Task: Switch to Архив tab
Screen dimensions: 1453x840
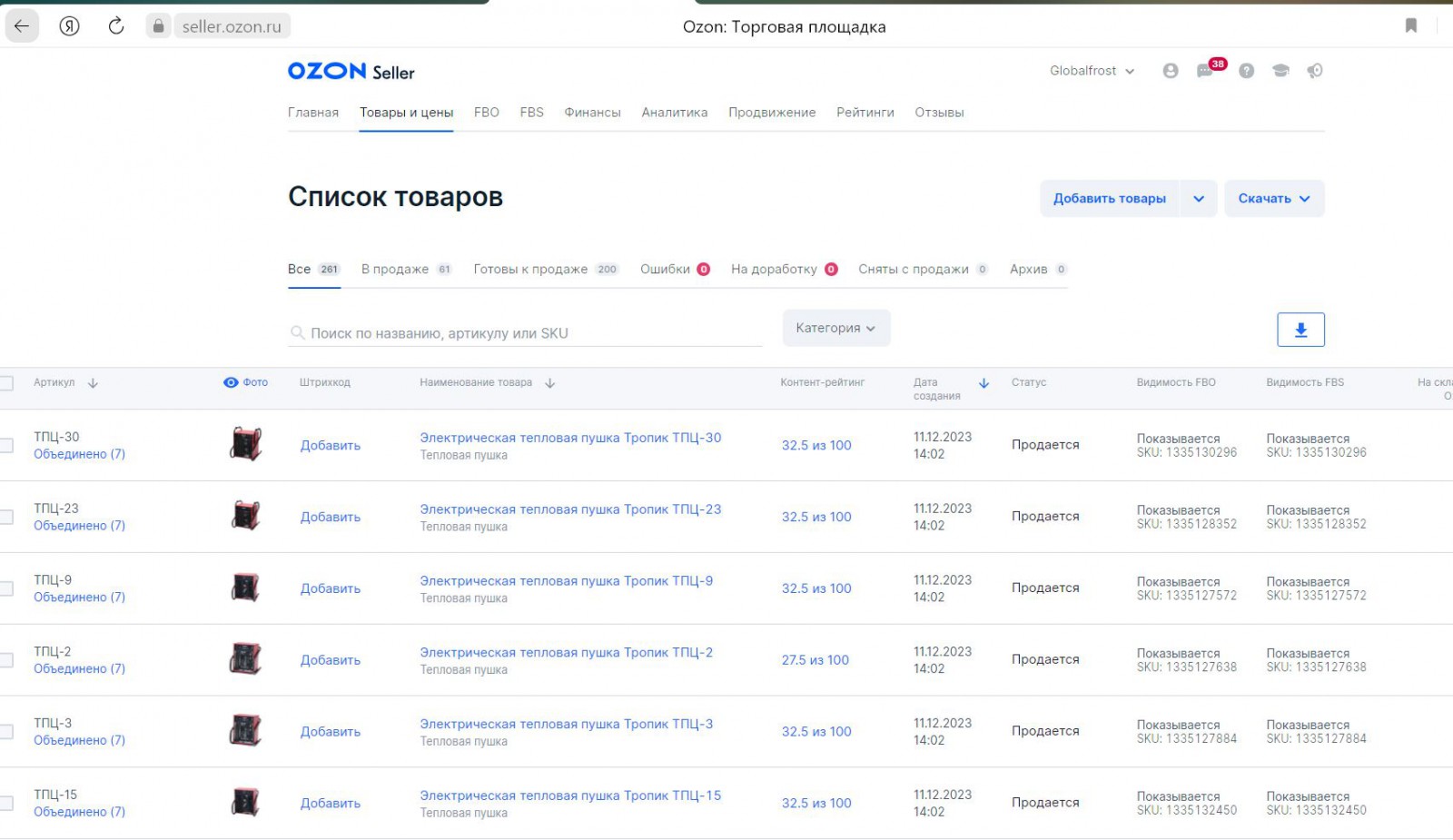Action: click(x=1038, y=269)
